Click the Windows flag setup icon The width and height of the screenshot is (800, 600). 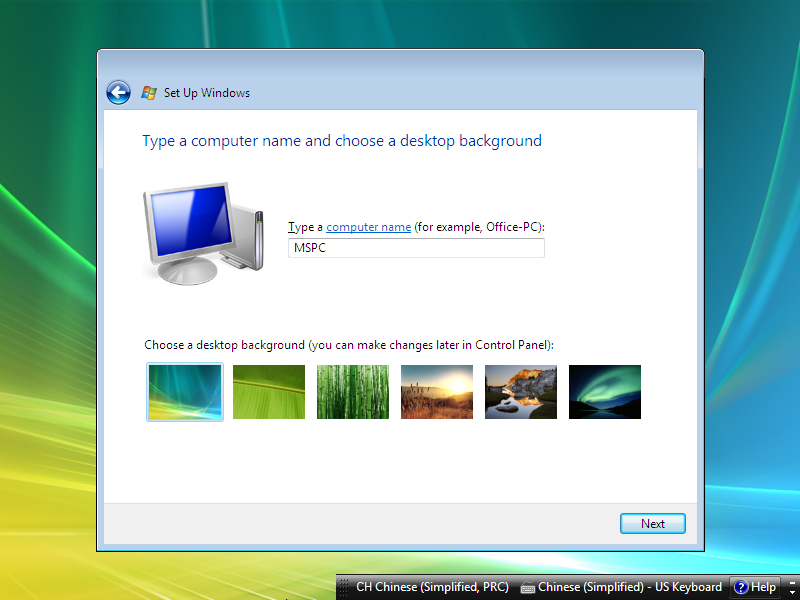[149, 93]
